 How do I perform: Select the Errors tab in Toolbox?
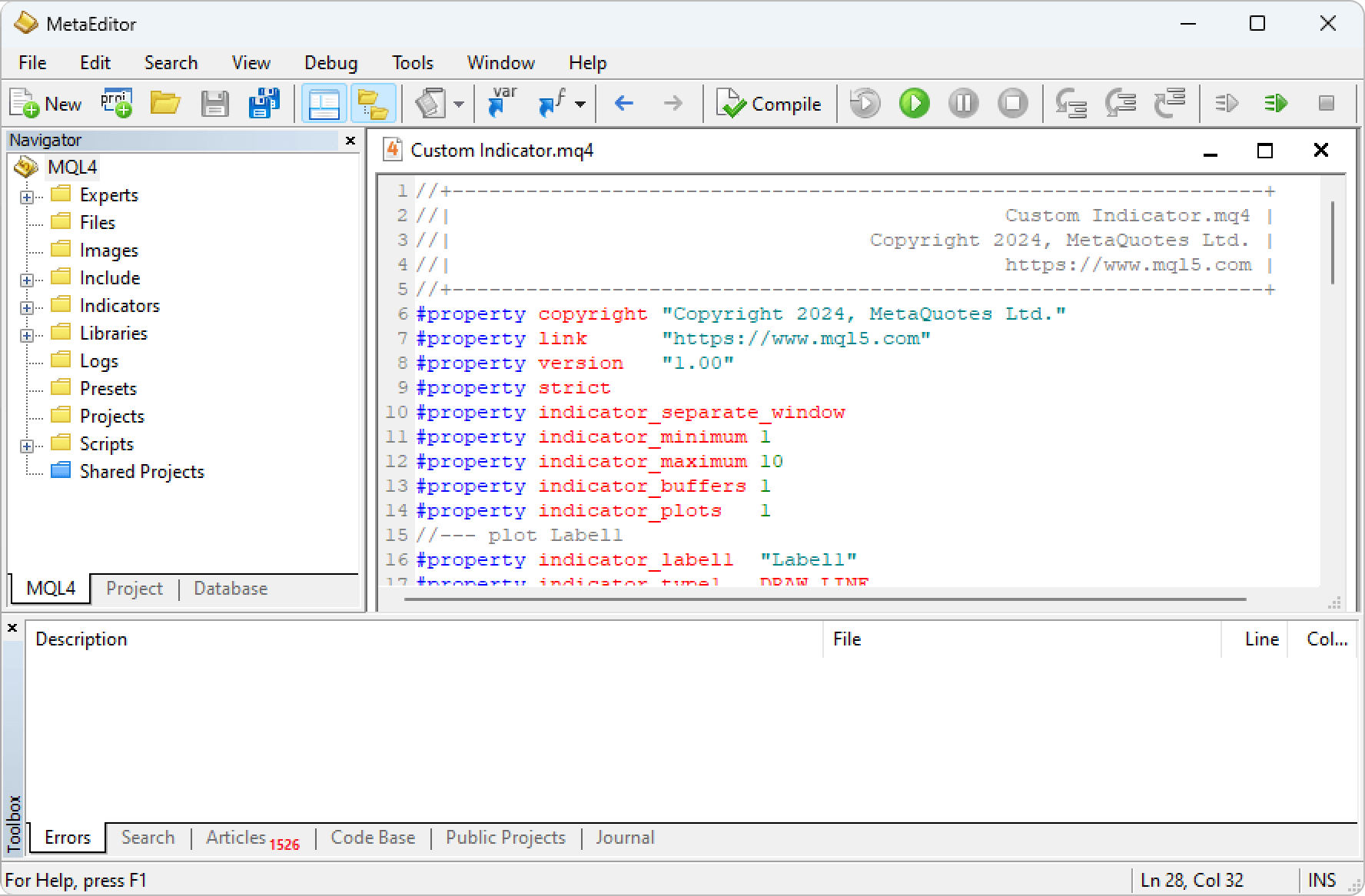68,838
